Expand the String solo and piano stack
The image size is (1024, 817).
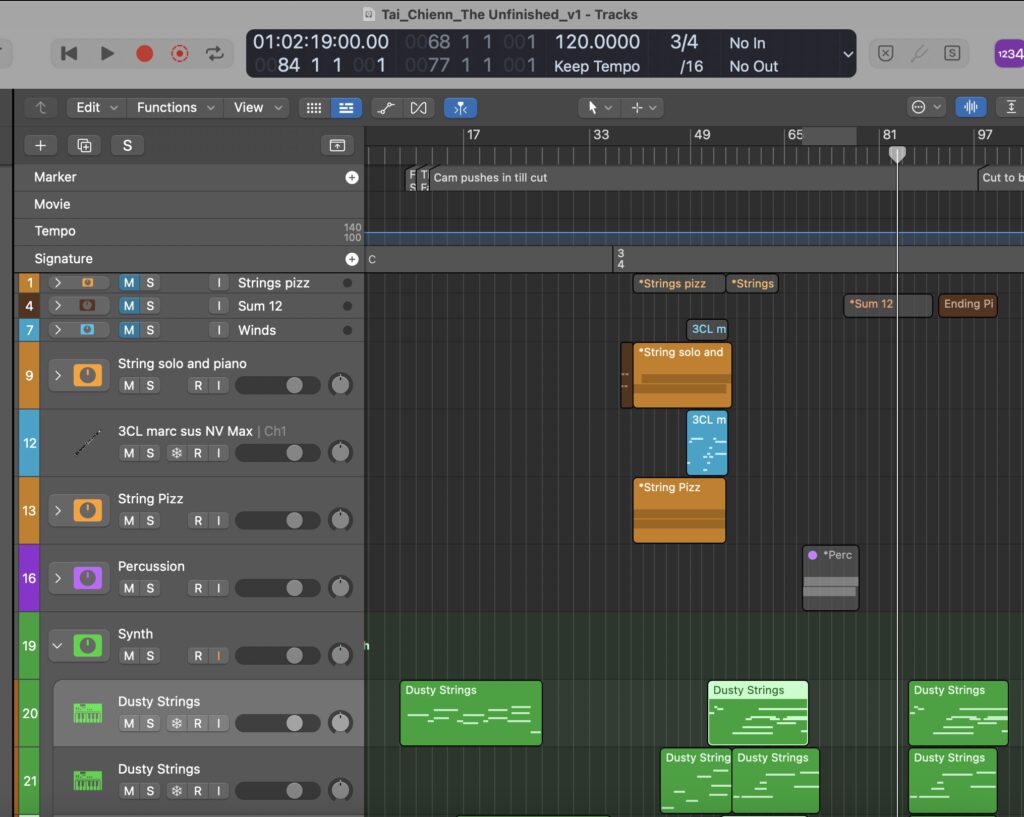point(57,375)
